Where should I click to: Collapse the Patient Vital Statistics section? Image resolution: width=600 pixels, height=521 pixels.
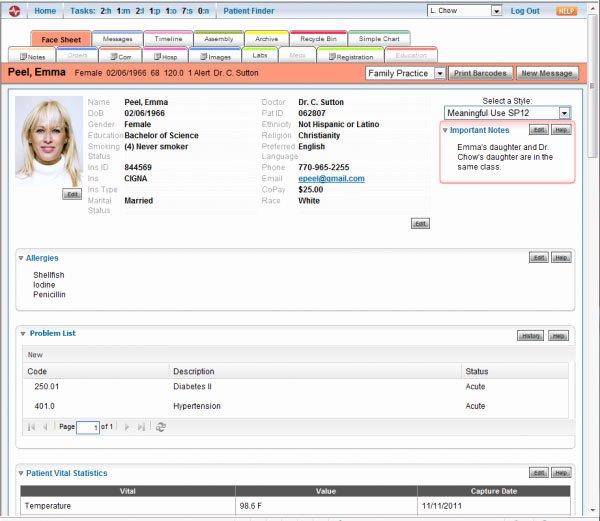[x=21, y=473]
